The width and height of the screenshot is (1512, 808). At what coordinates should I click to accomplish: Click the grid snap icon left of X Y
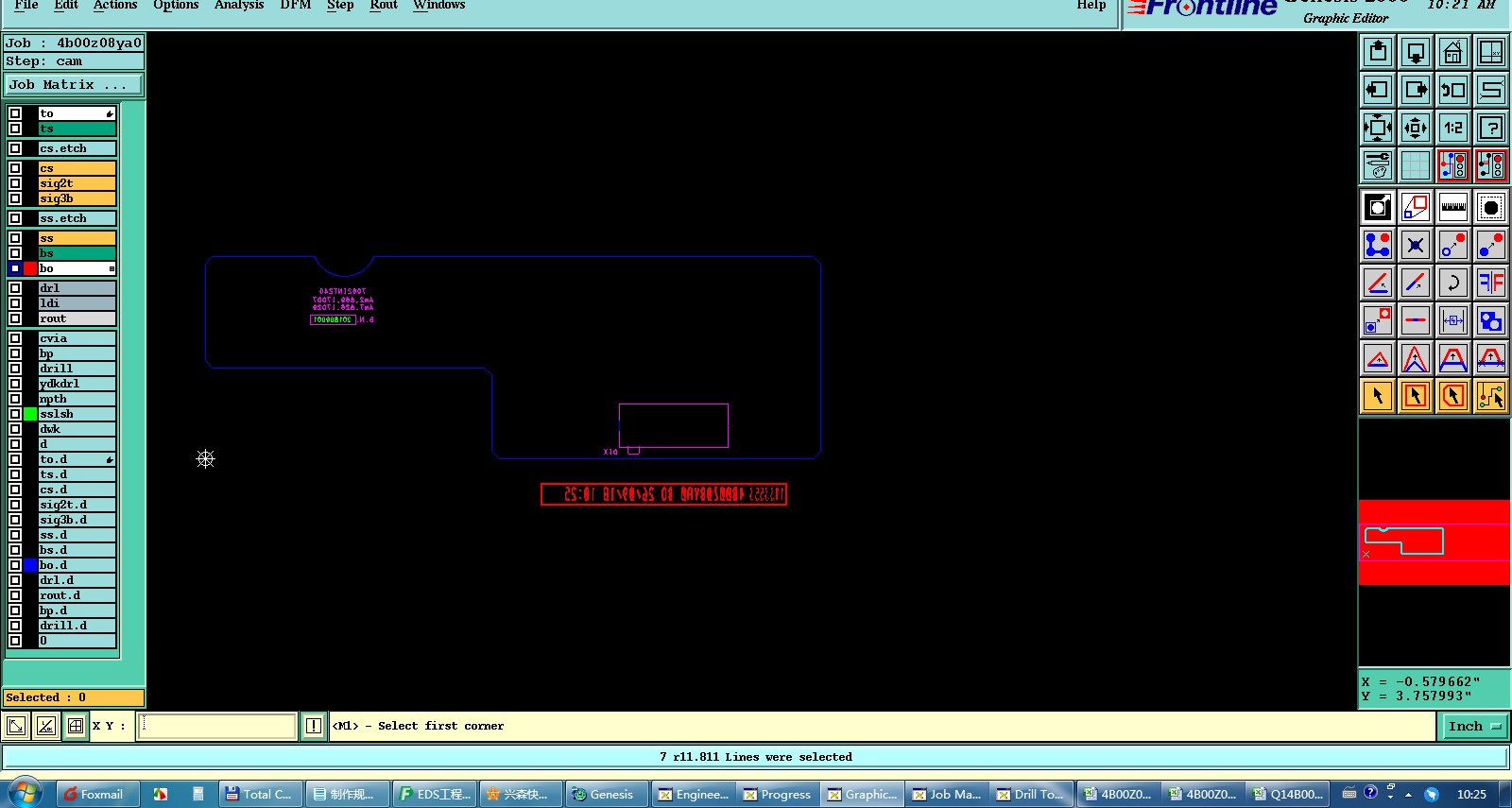click(76, 726)
